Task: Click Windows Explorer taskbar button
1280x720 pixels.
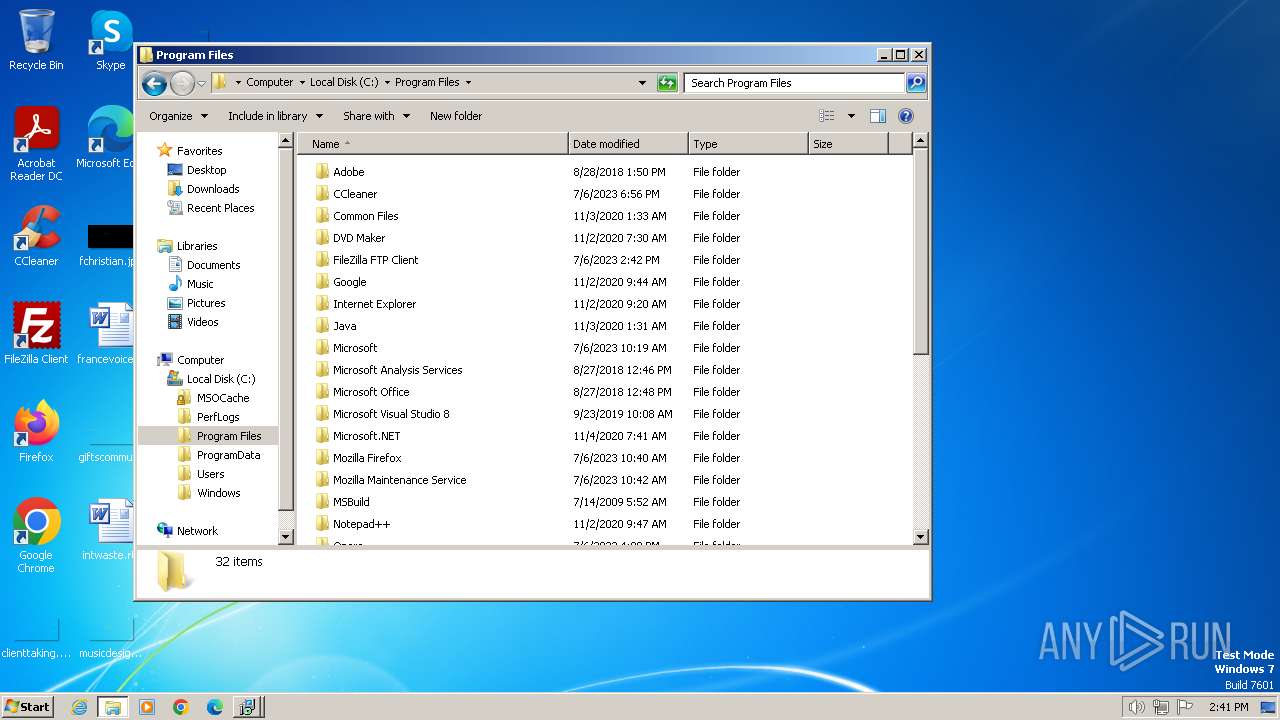Action: (x=112, y=707)
